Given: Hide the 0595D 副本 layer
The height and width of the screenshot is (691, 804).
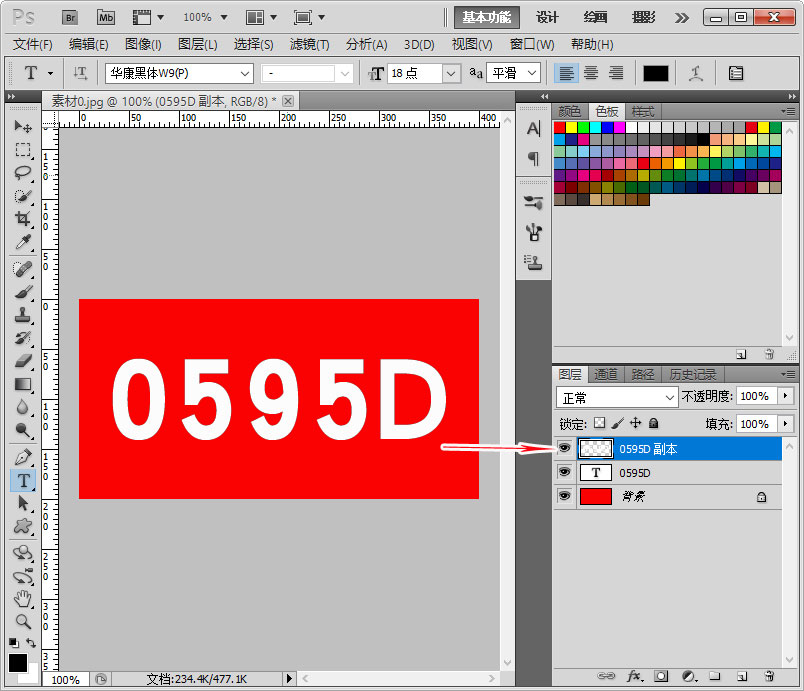Looking at the screenshot, I should [x=565, y=448].
